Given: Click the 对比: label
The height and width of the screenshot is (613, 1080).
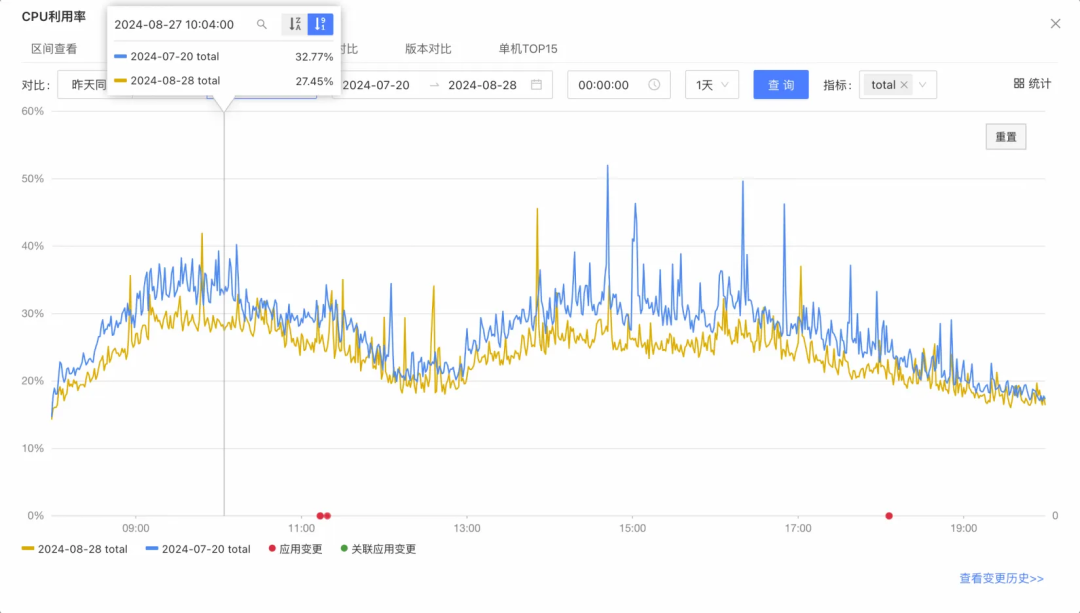Looking at the screenshot, I should pos(36,85).
